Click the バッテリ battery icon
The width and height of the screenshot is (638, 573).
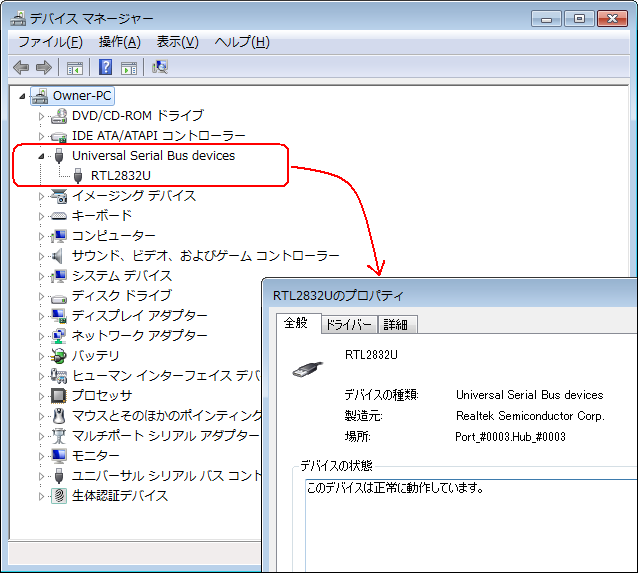[59, 356]
